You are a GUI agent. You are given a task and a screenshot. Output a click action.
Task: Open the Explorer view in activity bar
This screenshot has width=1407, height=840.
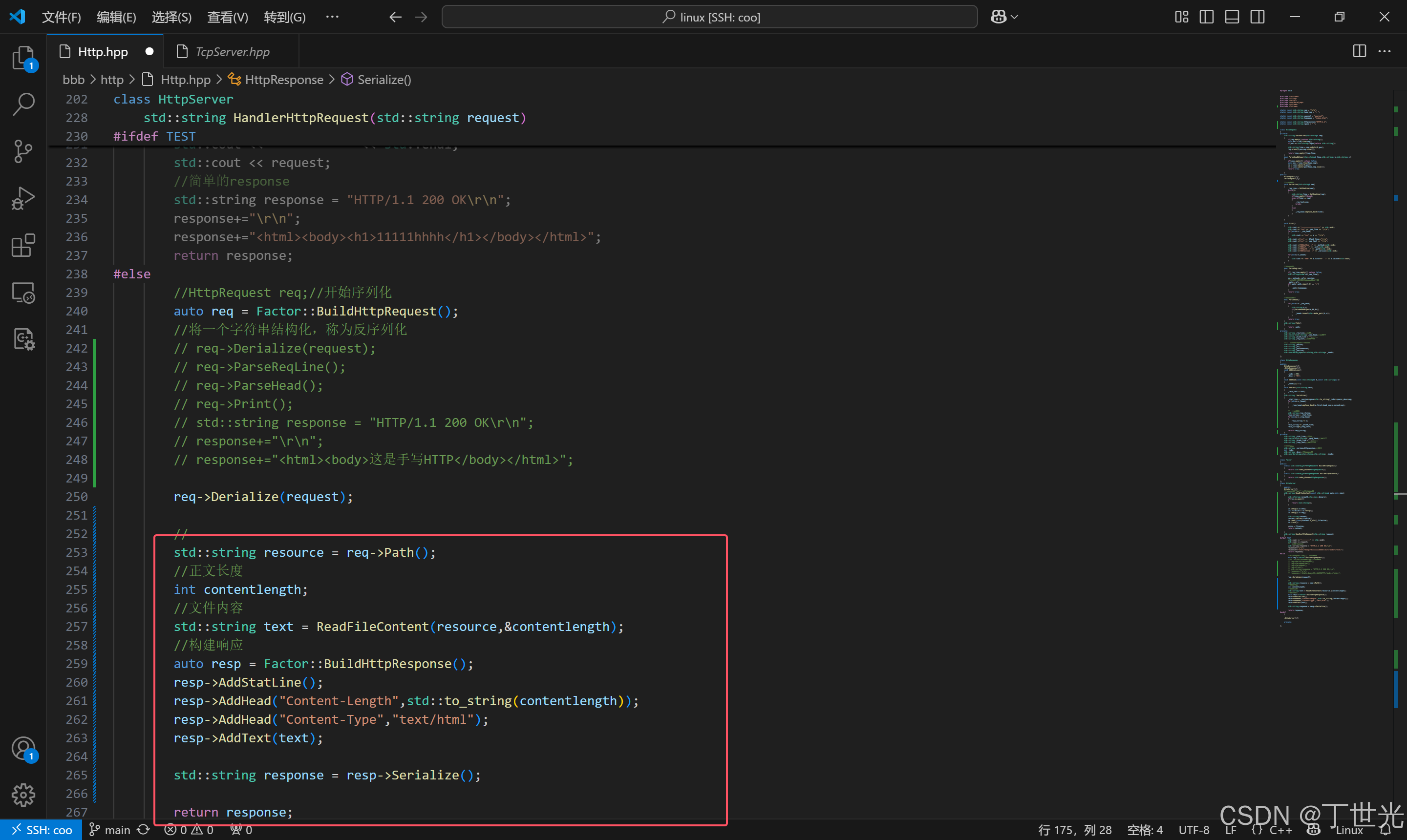[x=22, y=57]
